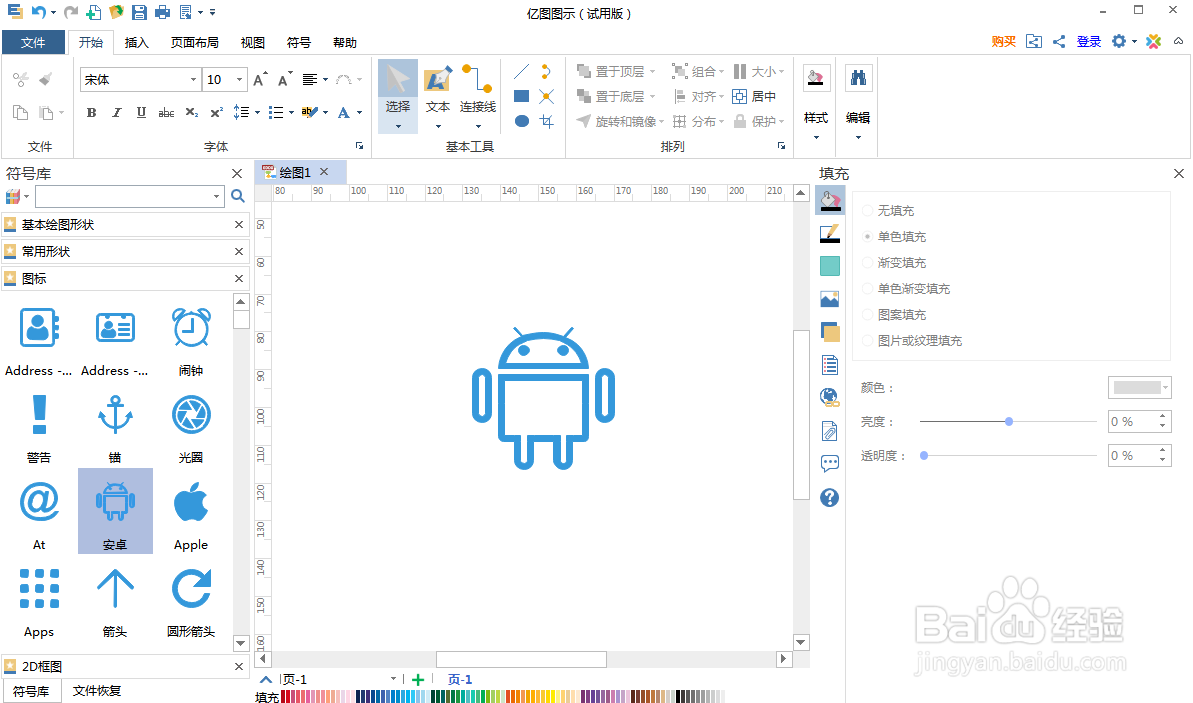Screen dimensions: 1193x703
Task: Open the line style panel icon
Action: (x=829, y=234)
